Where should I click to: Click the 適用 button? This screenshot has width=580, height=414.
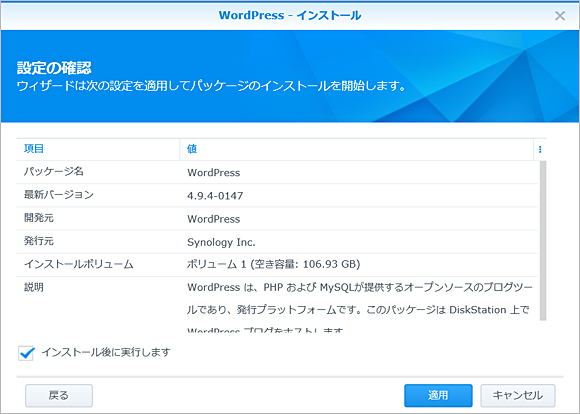[438, 395]
